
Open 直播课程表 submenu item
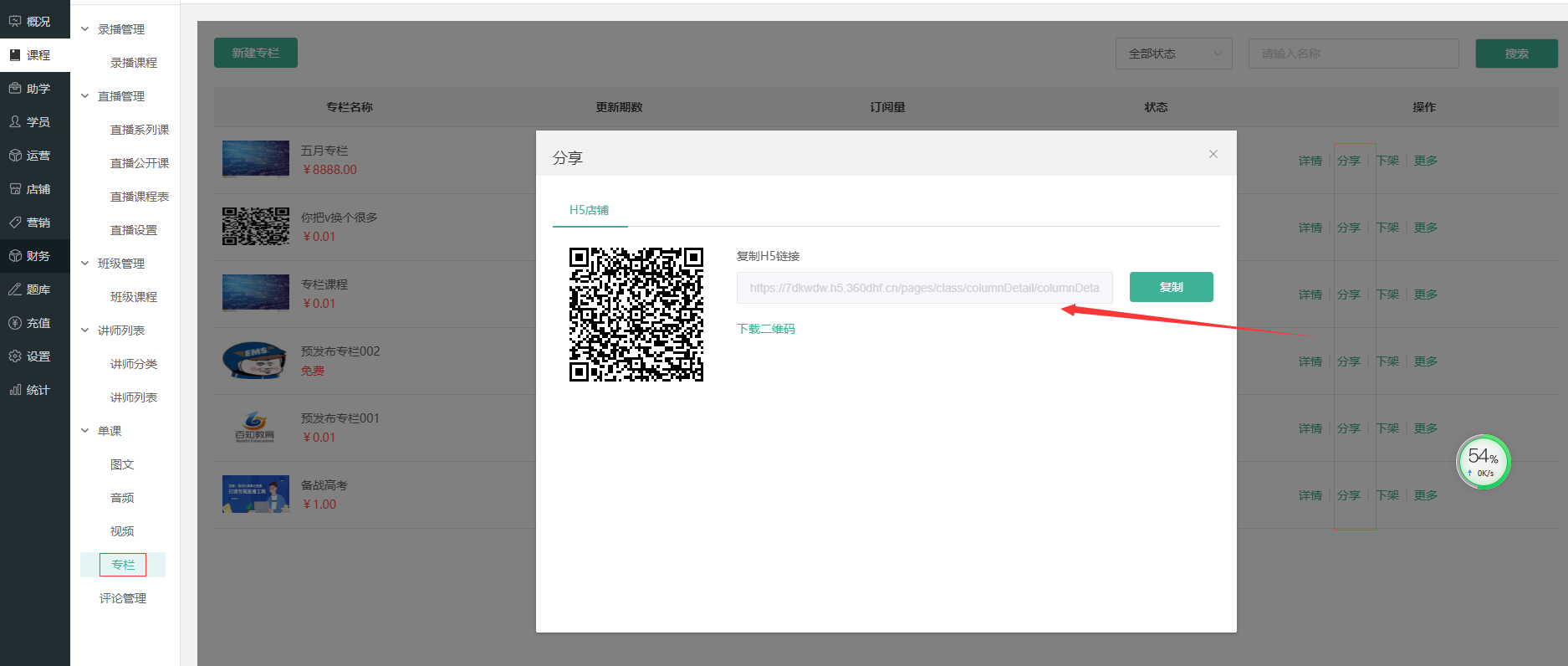140,197
